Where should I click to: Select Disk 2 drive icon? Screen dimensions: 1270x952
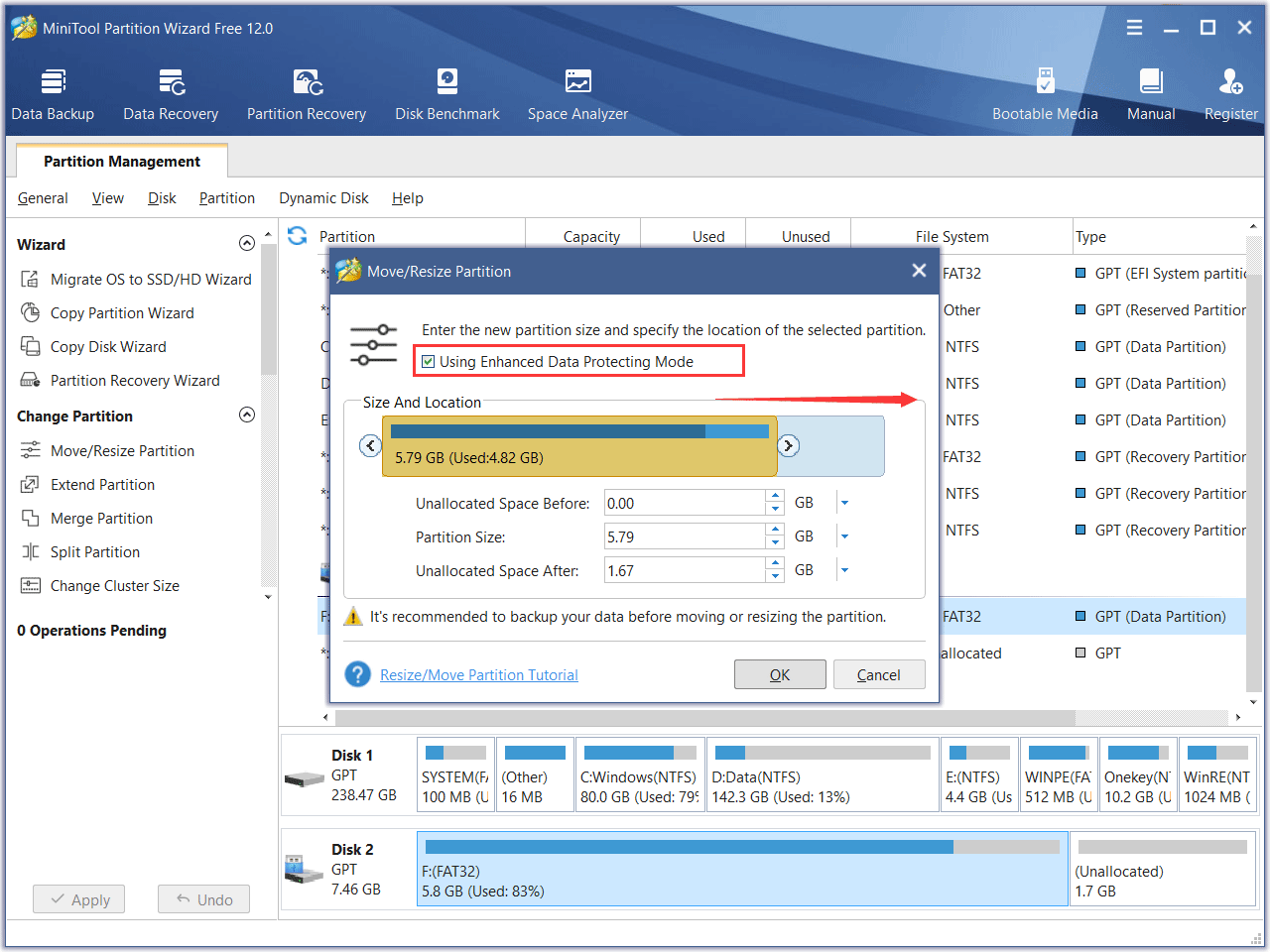305,870
